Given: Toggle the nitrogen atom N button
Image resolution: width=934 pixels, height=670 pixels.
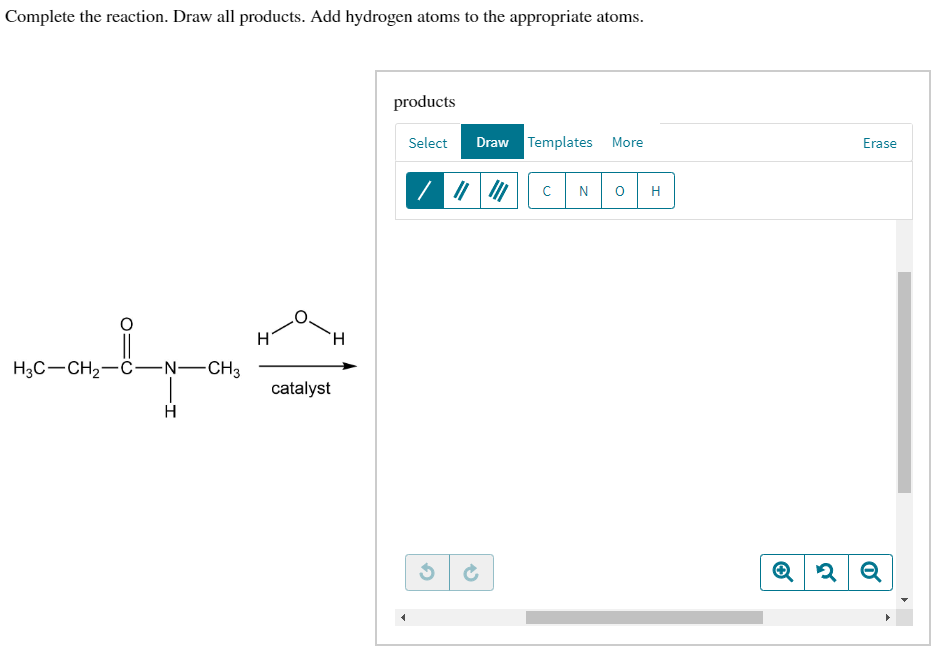Looking at the screenshot, I should 583,190.
